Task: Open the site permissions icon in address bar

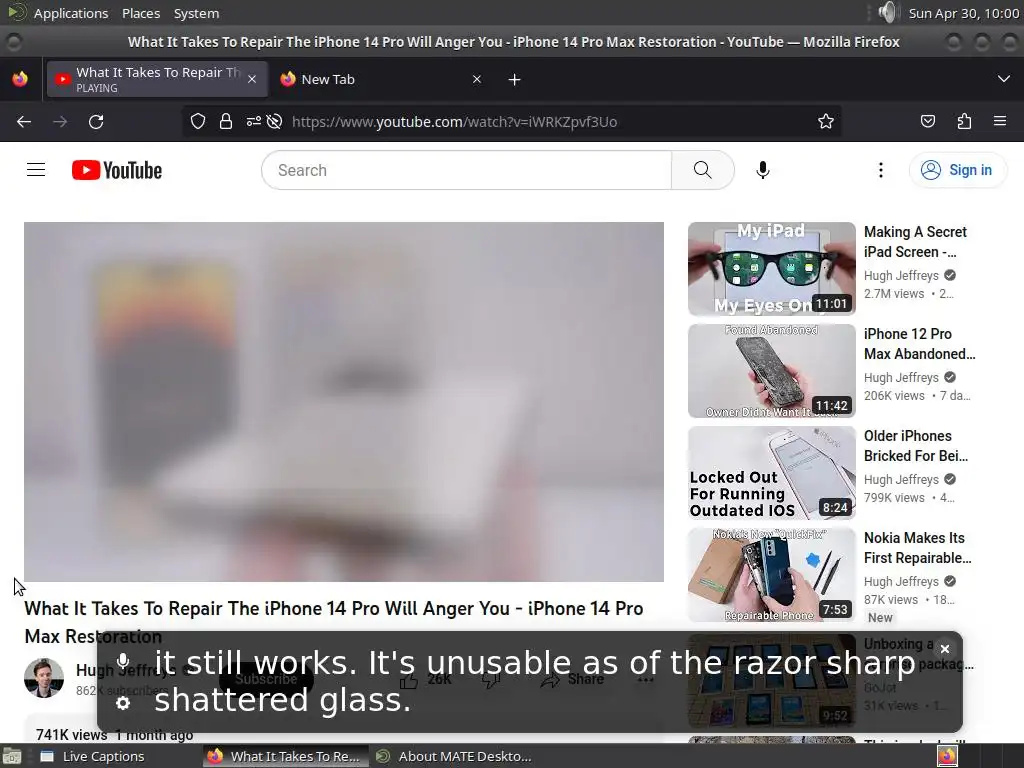Action: tap(253, 121)
